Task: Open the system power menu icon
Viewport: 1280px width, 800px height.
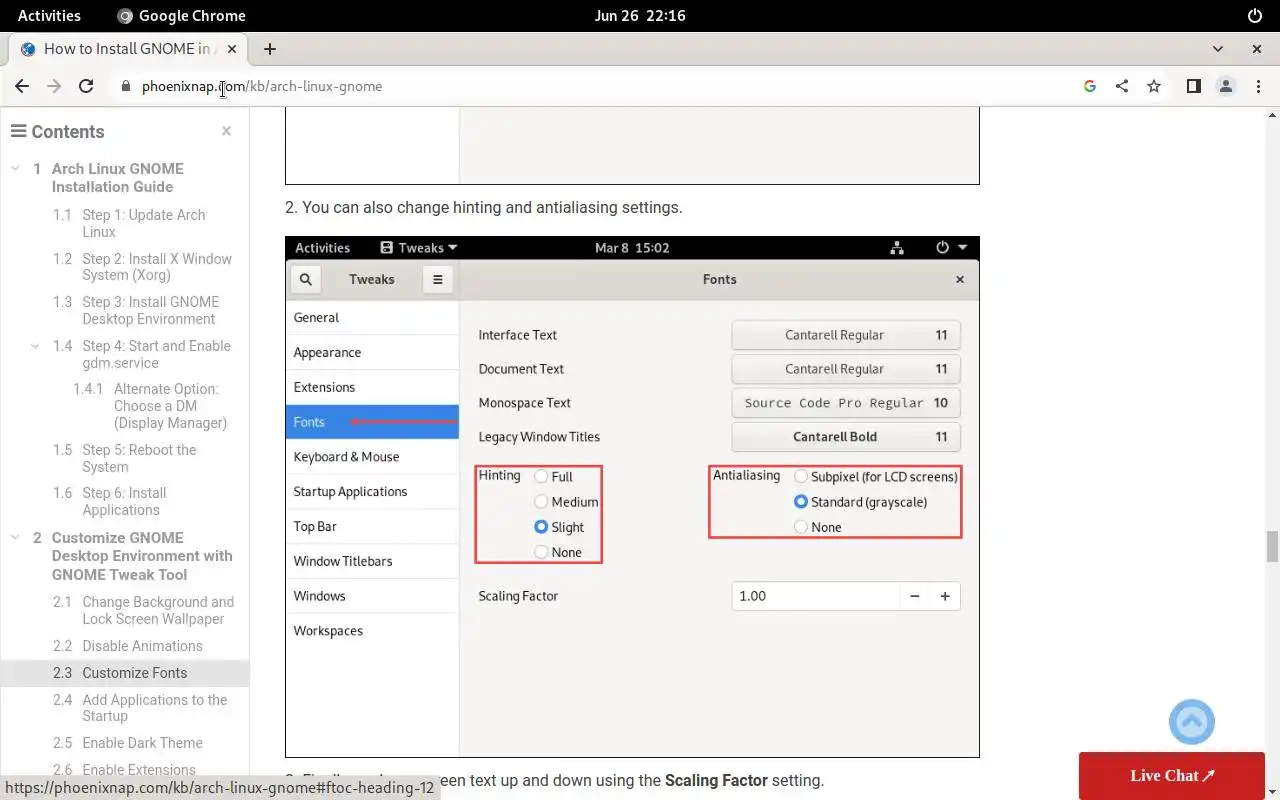Action: 1255,15
